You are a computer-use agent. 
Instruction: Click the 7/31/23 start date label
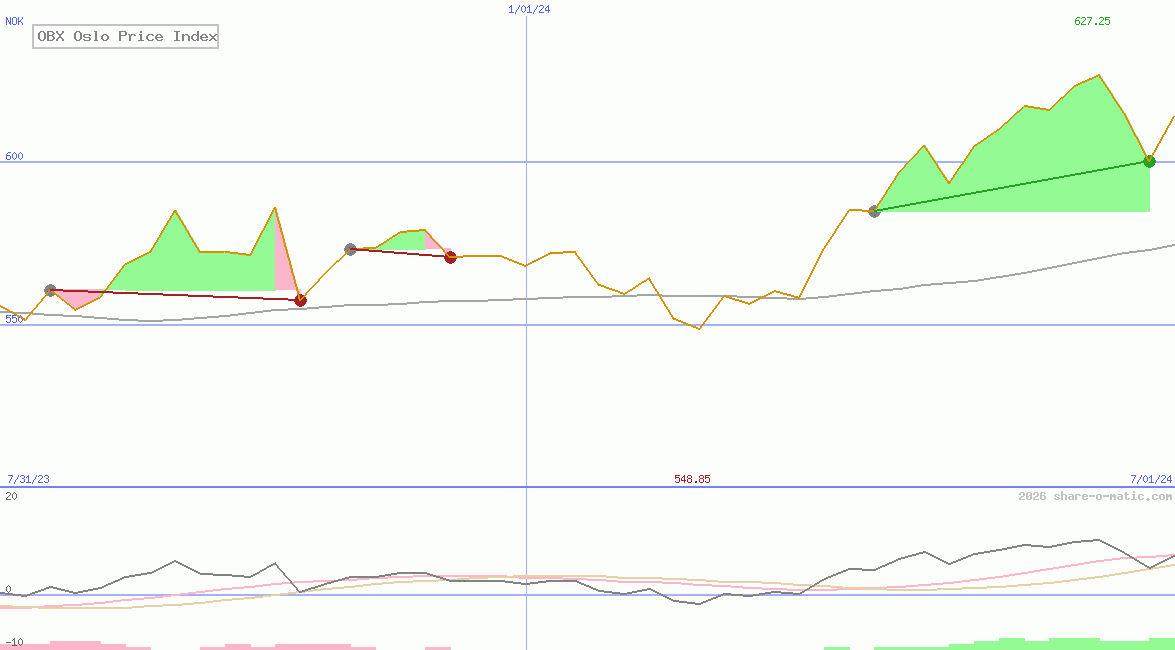pyautogui.click(x=28, y=478)
